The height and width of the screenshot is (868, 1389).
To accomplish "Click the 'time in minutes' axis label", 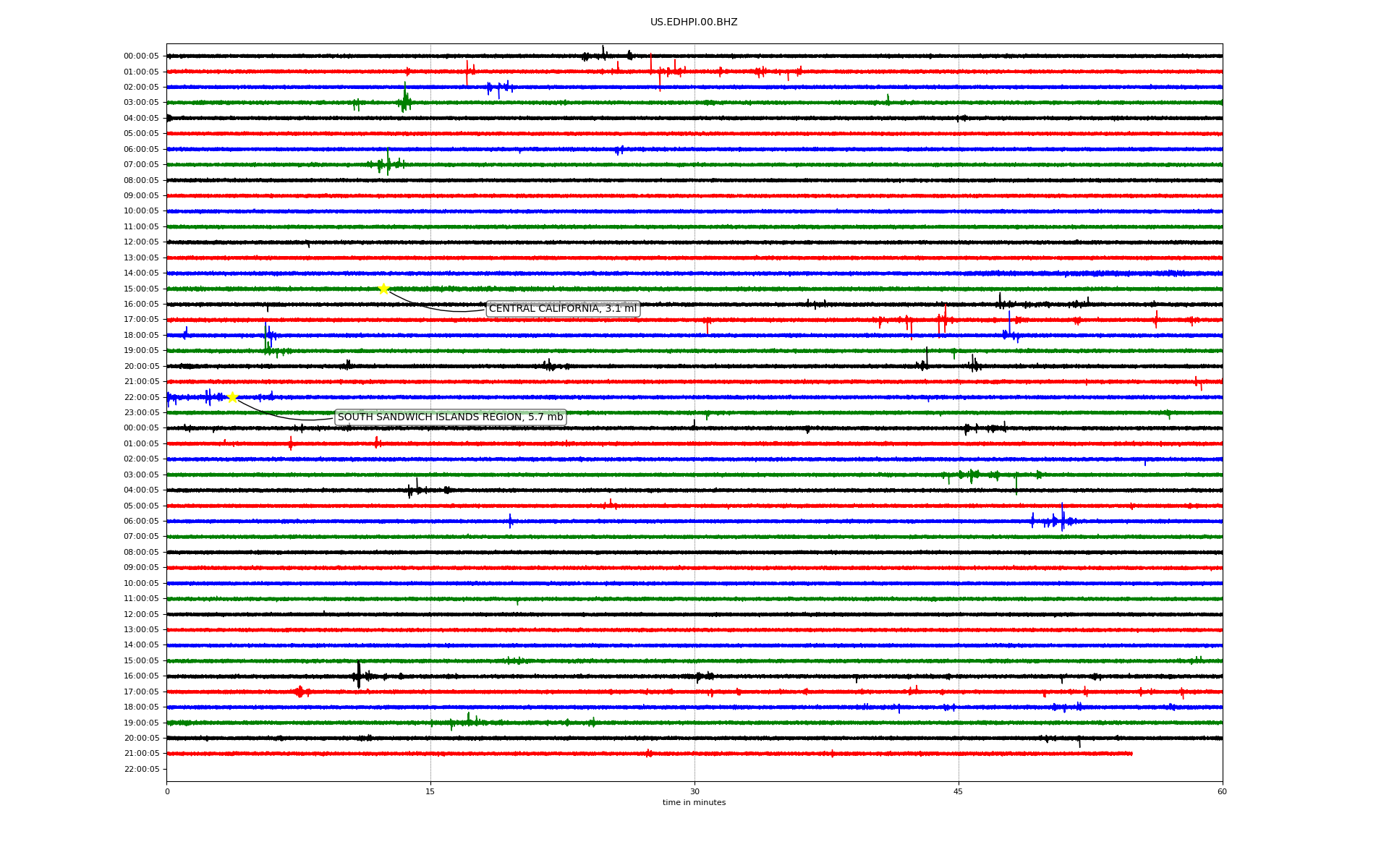I will click(694, 802).
